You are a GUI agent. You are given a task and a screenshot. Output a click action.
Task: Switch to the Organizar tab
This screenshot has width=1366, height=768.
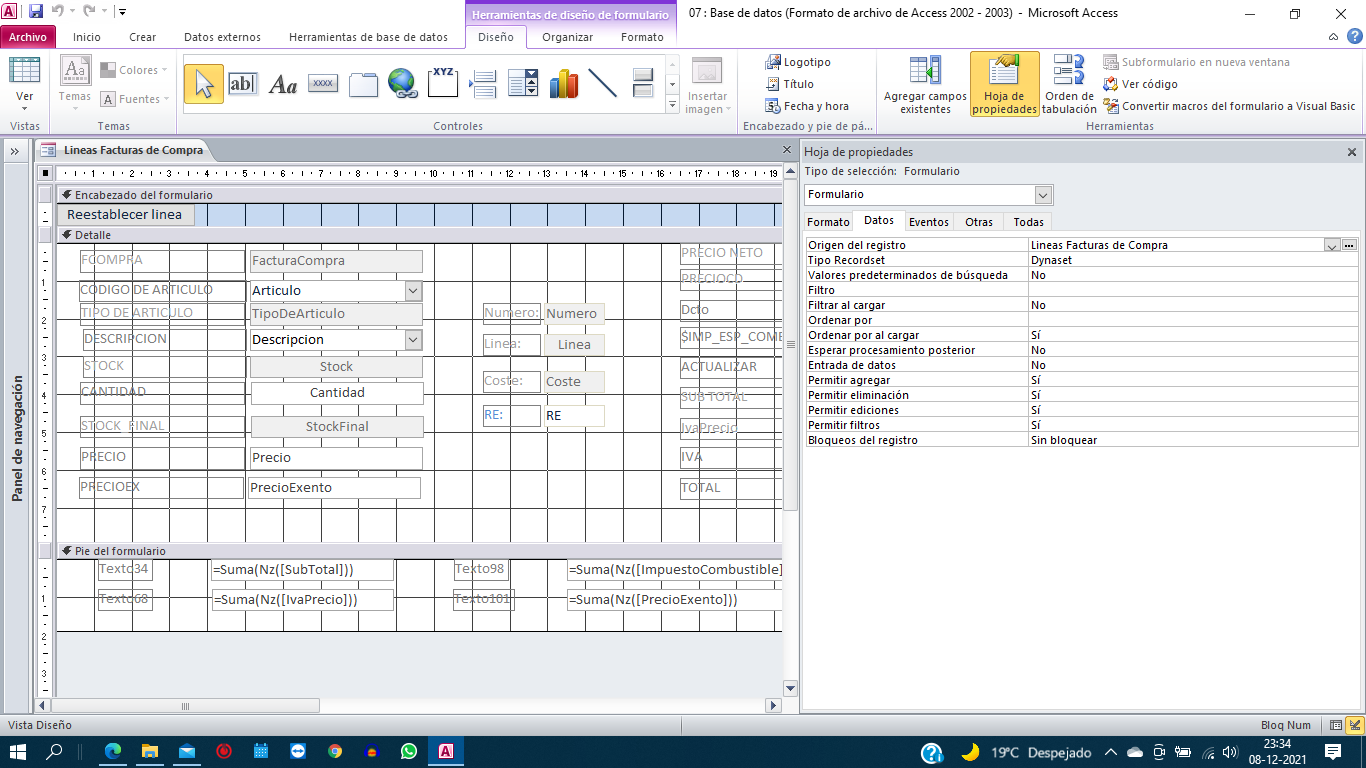point(568,37)
